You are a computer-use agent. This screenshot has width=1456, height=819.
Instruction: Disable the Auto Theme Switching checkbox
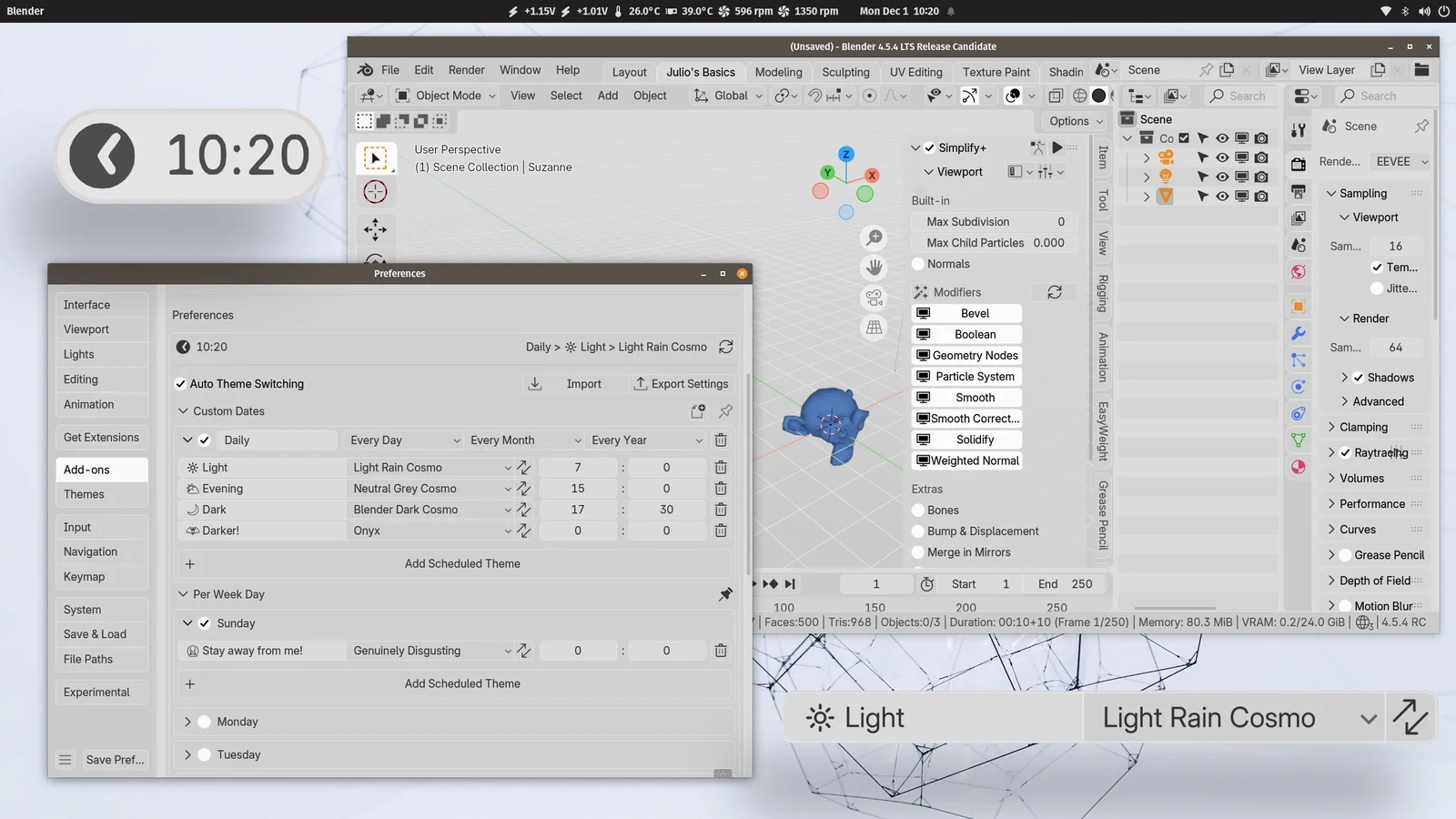pos(180,383)
